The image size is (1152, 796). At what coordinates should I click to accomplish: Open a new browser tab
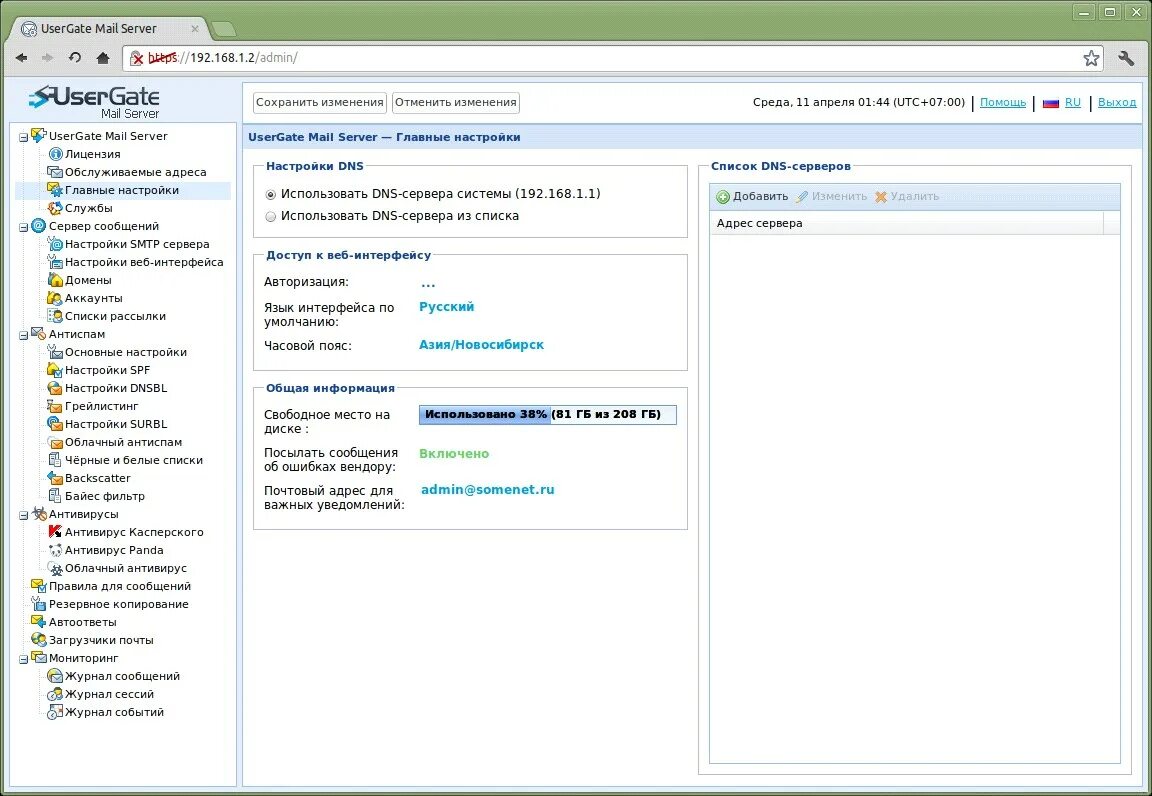(223, 29)
